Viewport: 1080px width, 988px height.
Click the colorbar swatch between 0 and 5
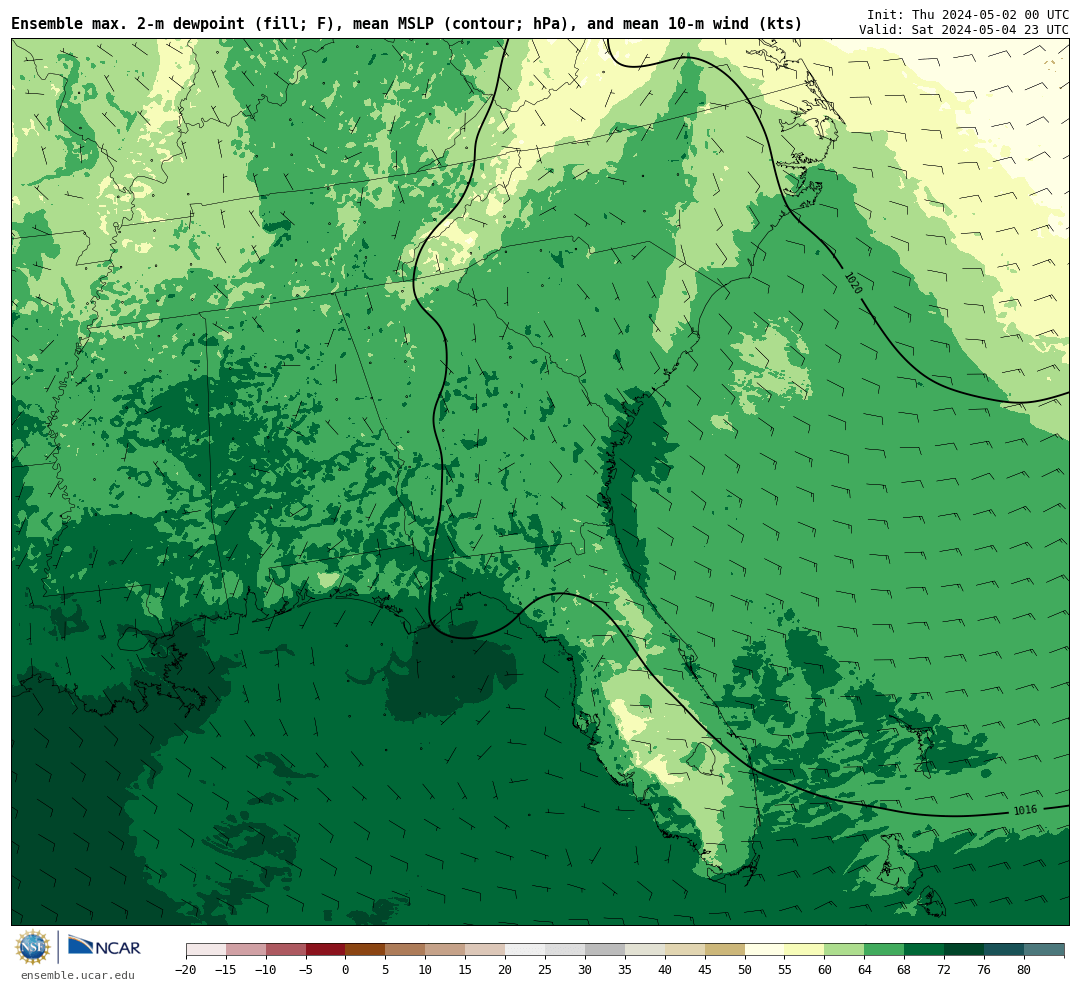pyautogui.click(x=365, y=950)
